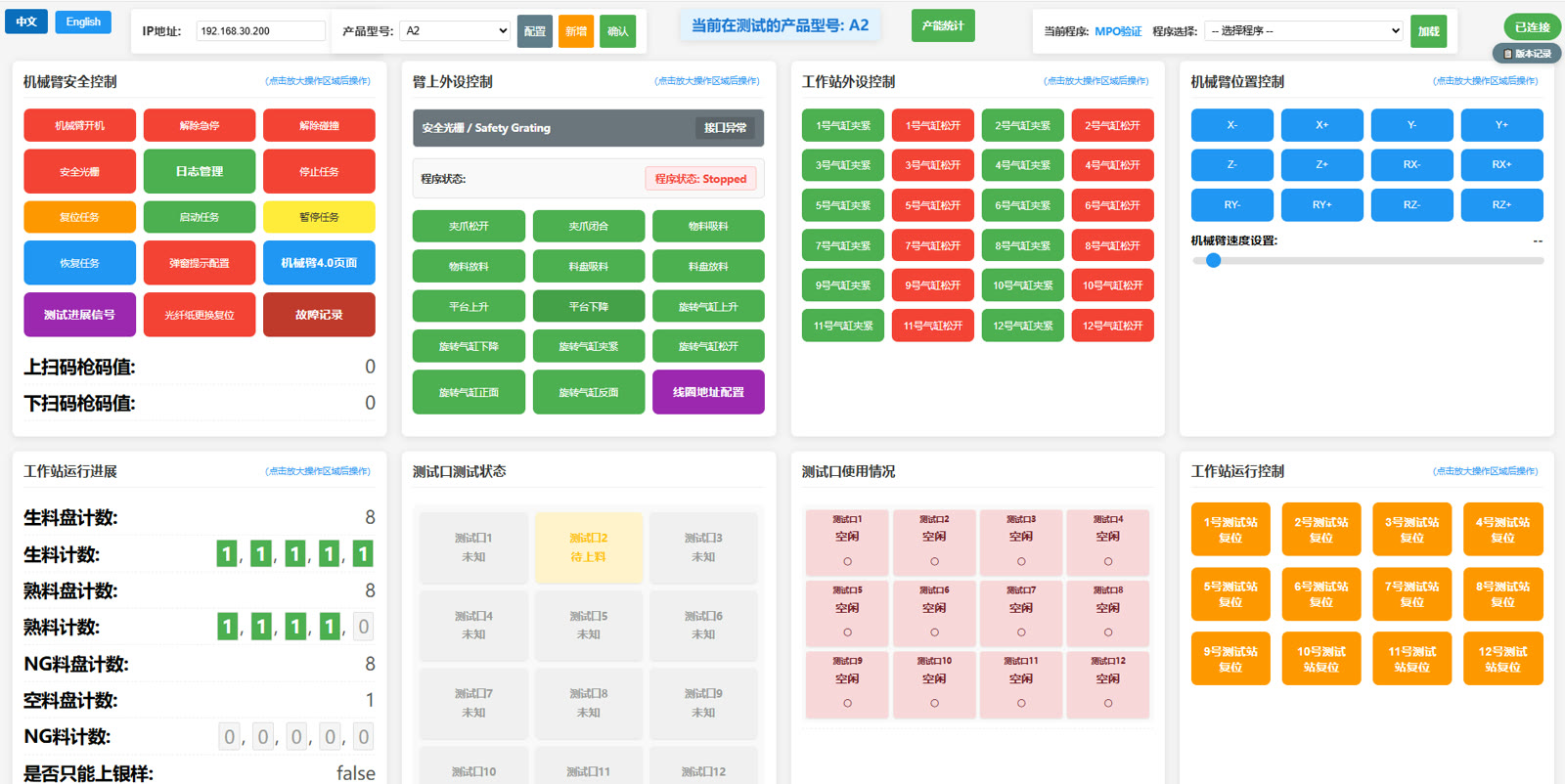Select the 测试口9 usage circle
This screenshot has height=784, width=1565.
click(847, 703)
